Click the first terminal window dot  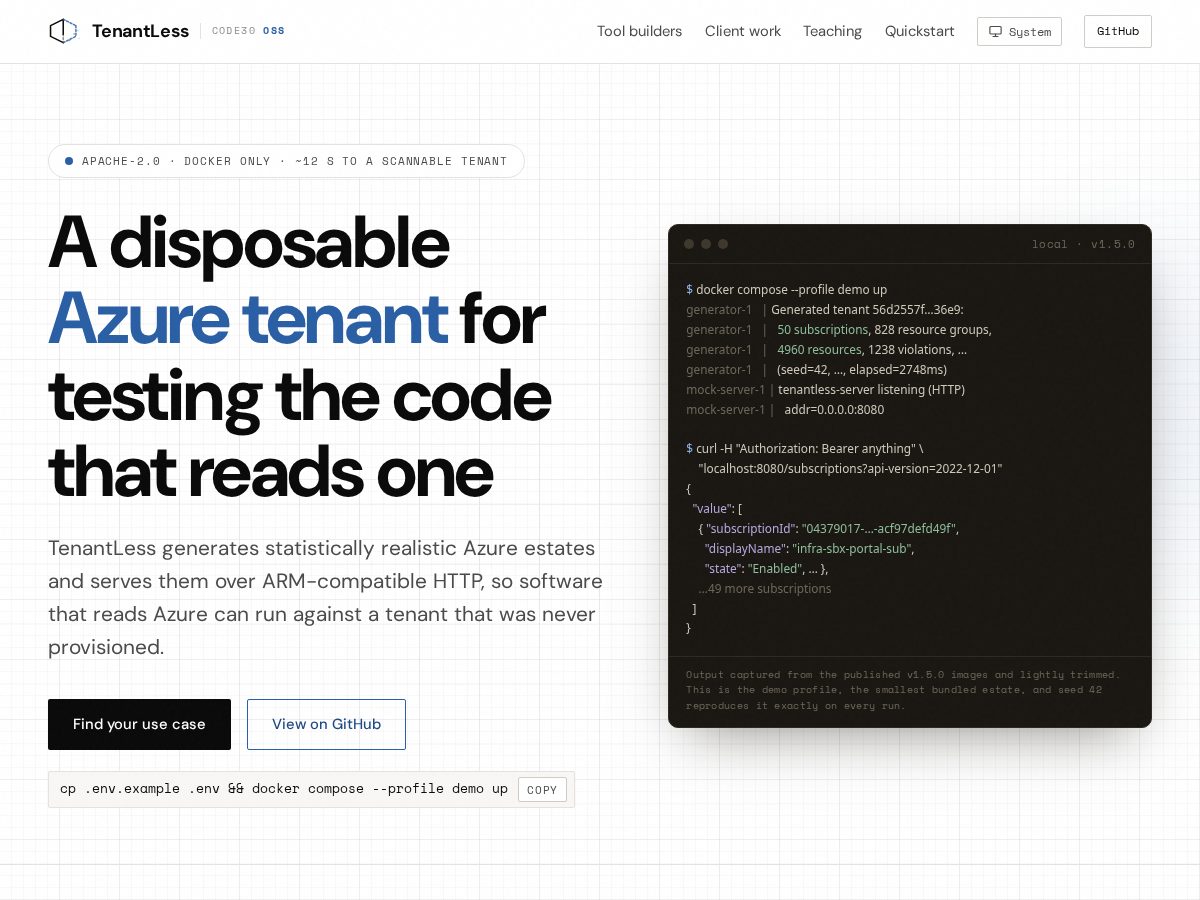(x=689, y=244)
